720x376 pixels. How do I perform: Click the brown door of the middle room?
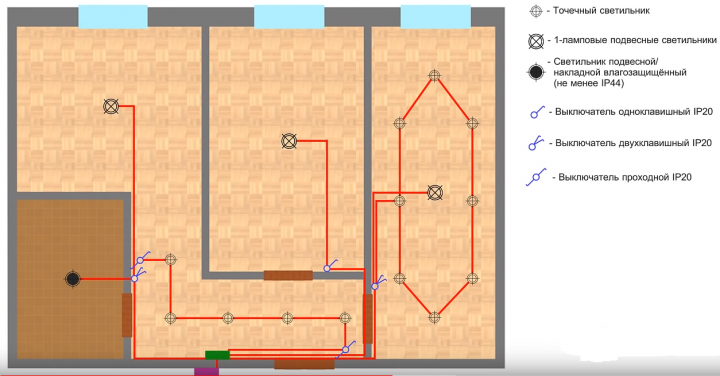[288, 275]
